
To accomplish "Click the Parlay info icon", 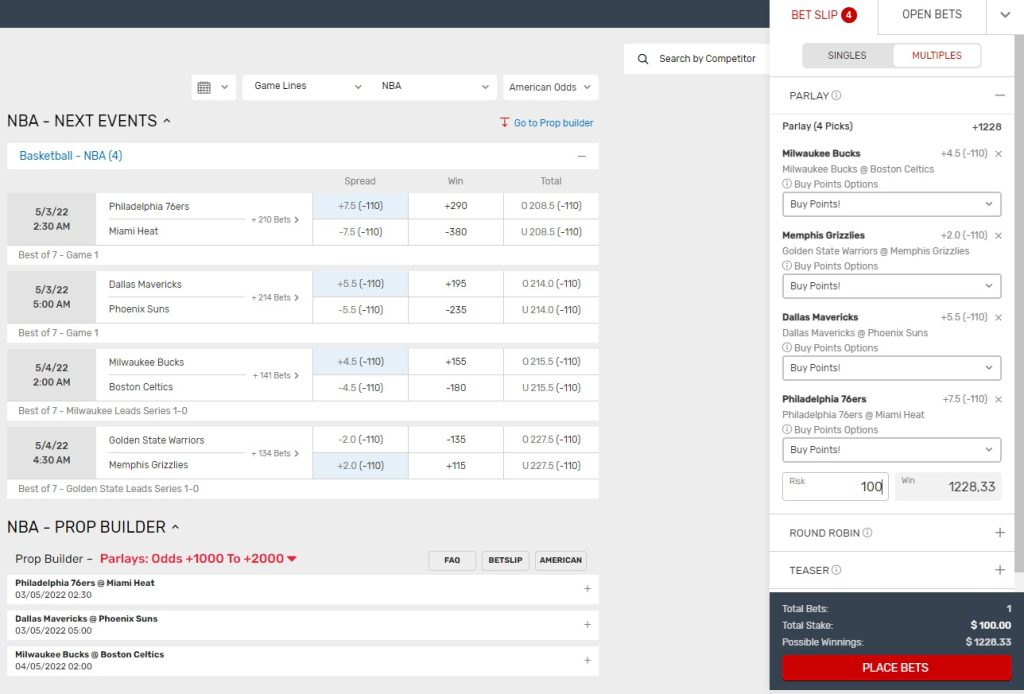I will pyautogui.click(x=836, y=96).
